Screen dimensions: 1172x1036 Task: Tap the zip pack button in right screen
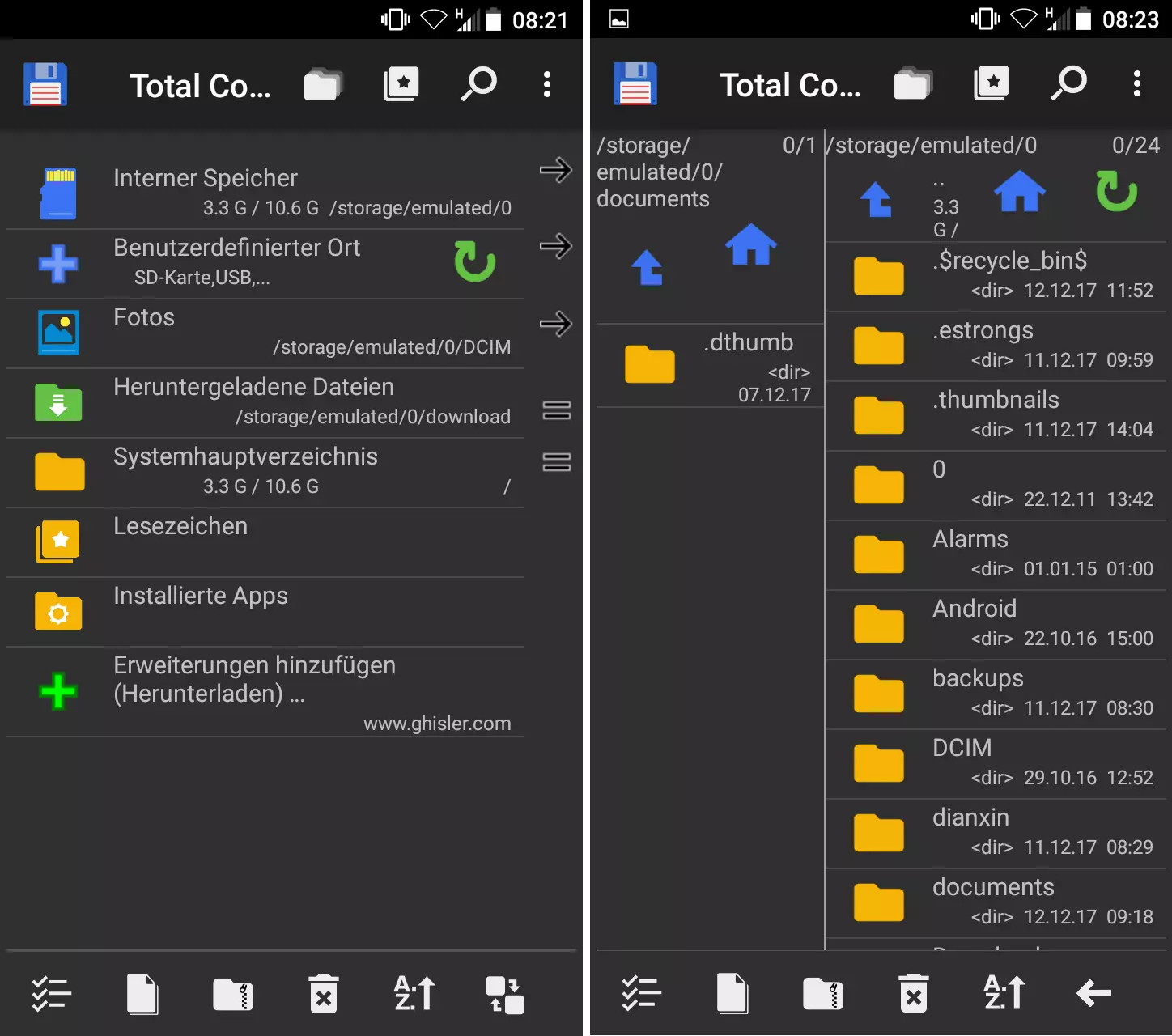pos(823,994)
